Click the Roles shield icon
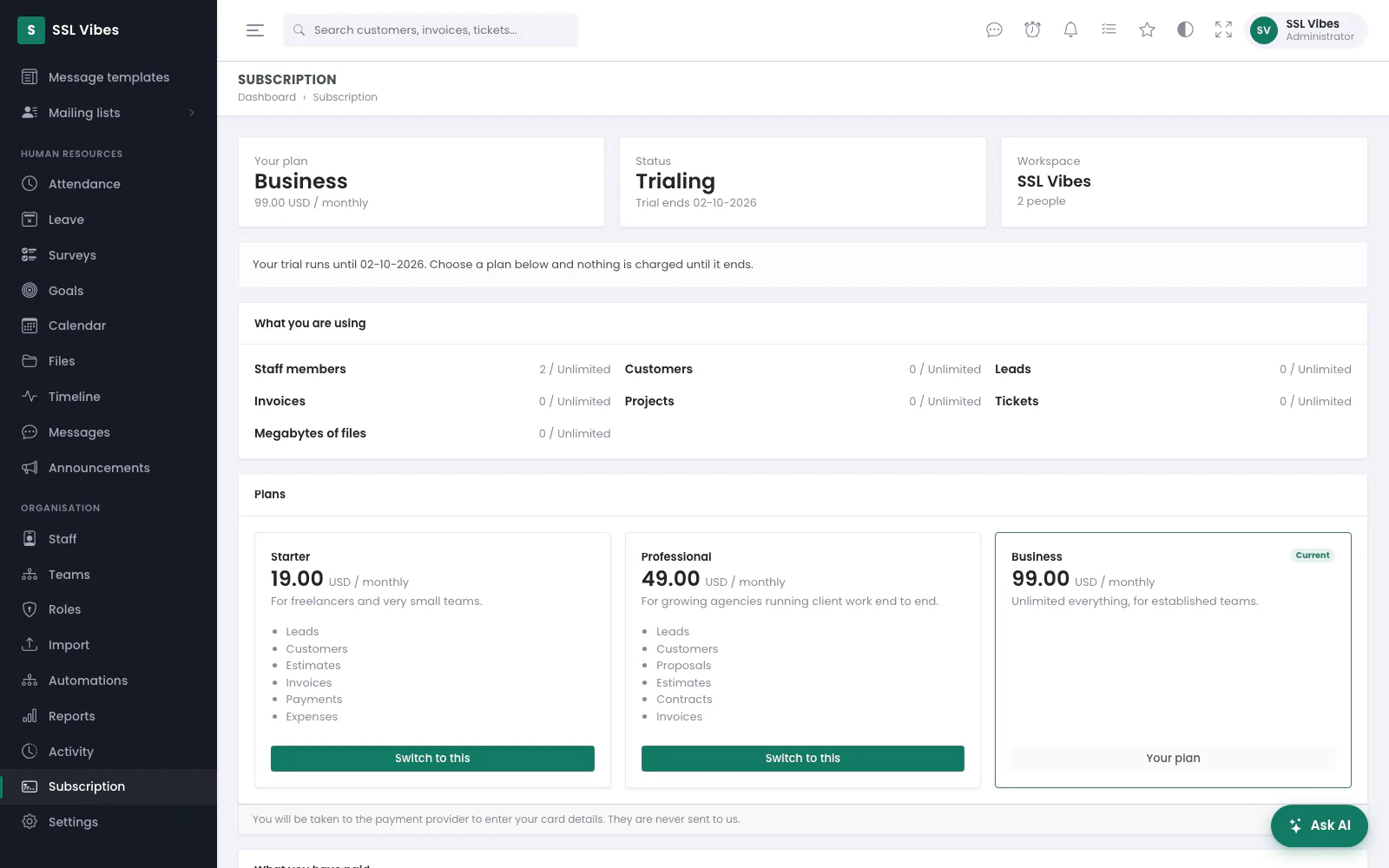The height and width of the screenshot is (868, 1389). pyautogui.click(x=30, y=609)
